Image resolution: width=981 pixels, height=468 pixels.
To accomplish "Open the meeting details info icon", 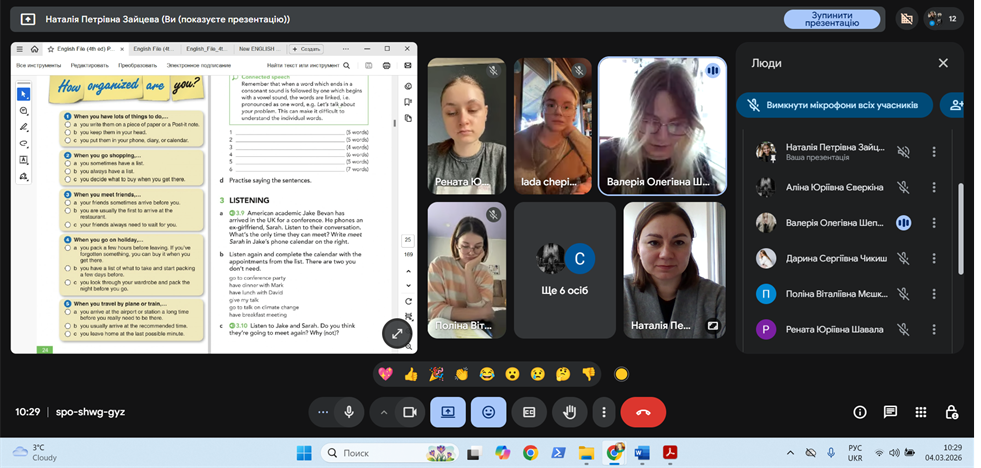I will tap(859, 412).
